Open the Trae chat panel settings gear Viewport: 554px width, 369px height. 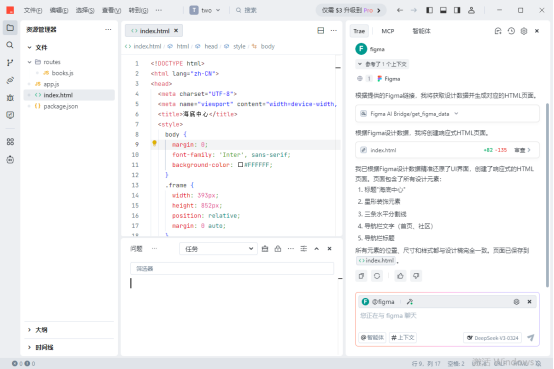[x=524, y=31]
